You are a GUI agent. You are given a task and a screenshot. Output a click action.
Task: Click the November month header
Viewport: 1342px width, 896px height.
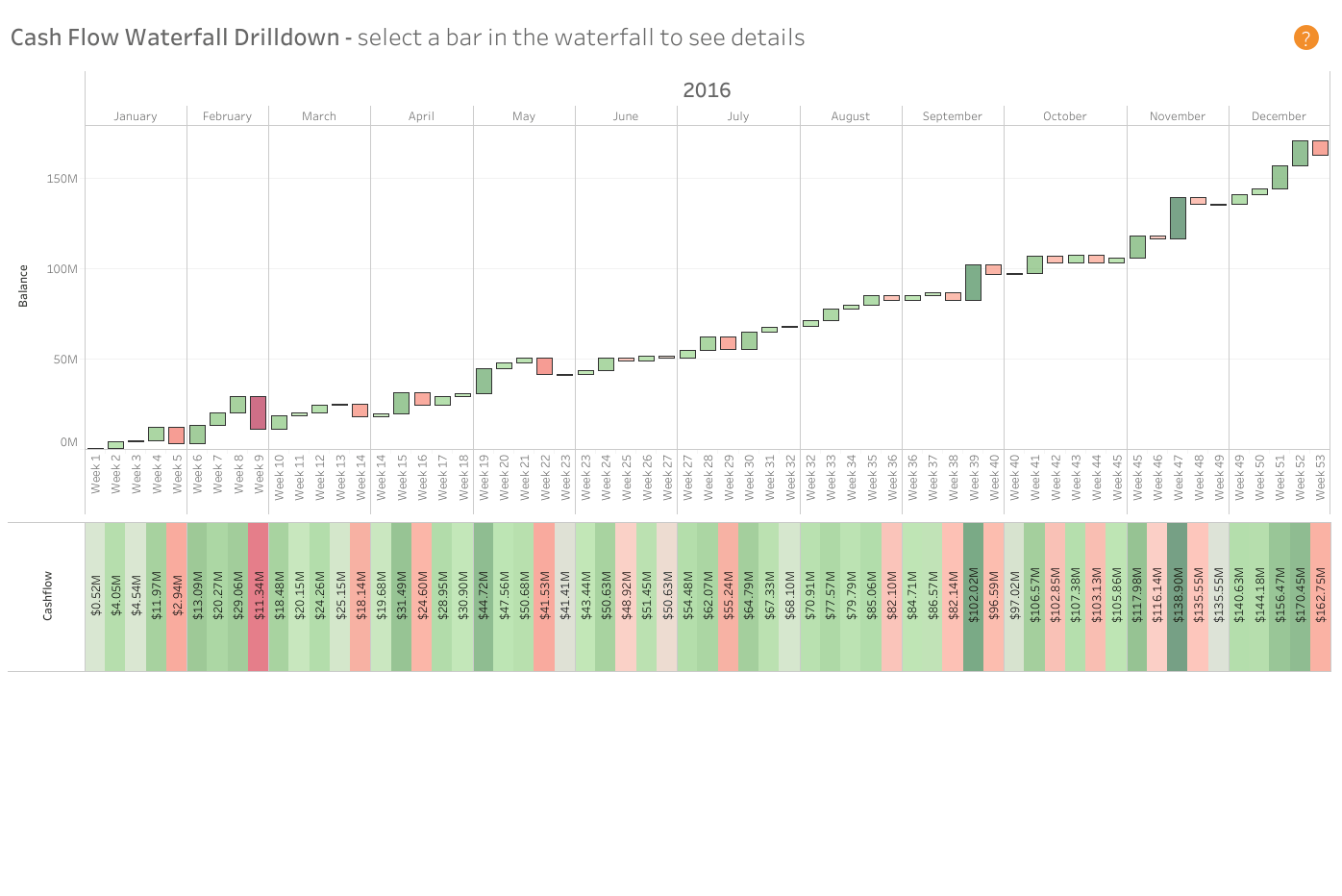(x=1178, y=116)
